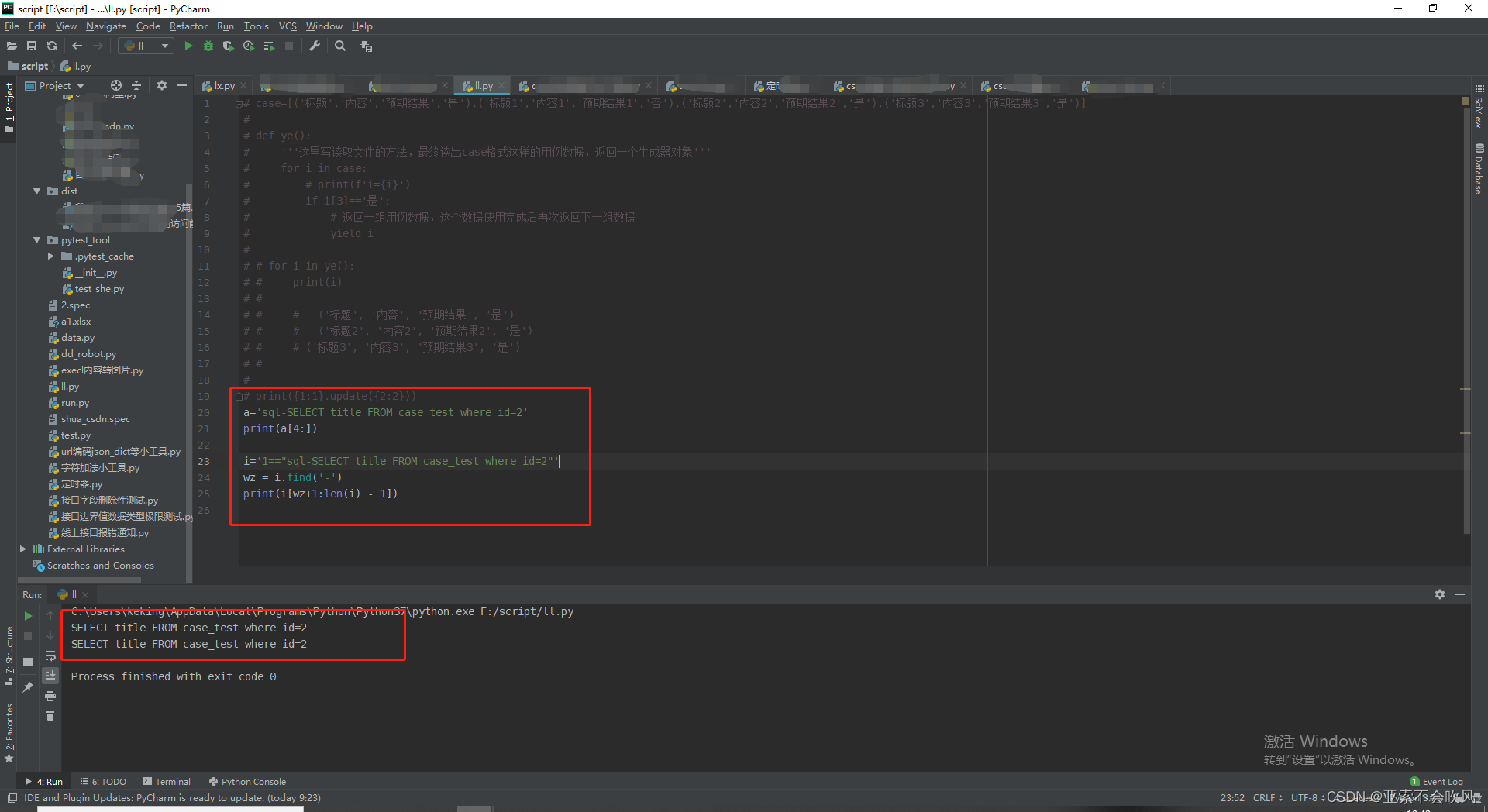Toggle the 1: Project side tool window
The image size is (1488, 812).
point(9,107)
